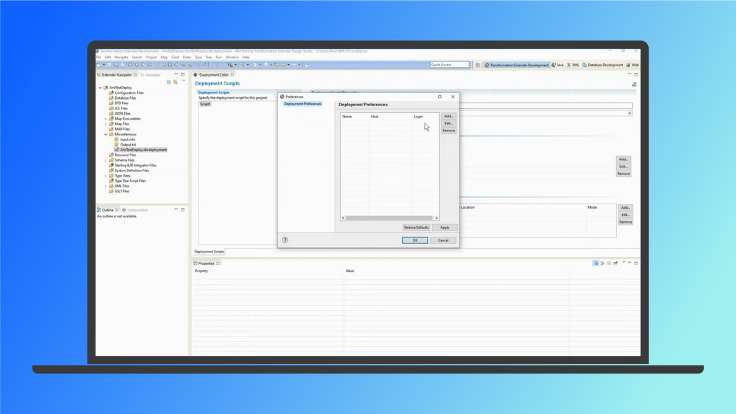Select Deployment Preferences in the preferences tree
The image size is (736, 414).
303,104
